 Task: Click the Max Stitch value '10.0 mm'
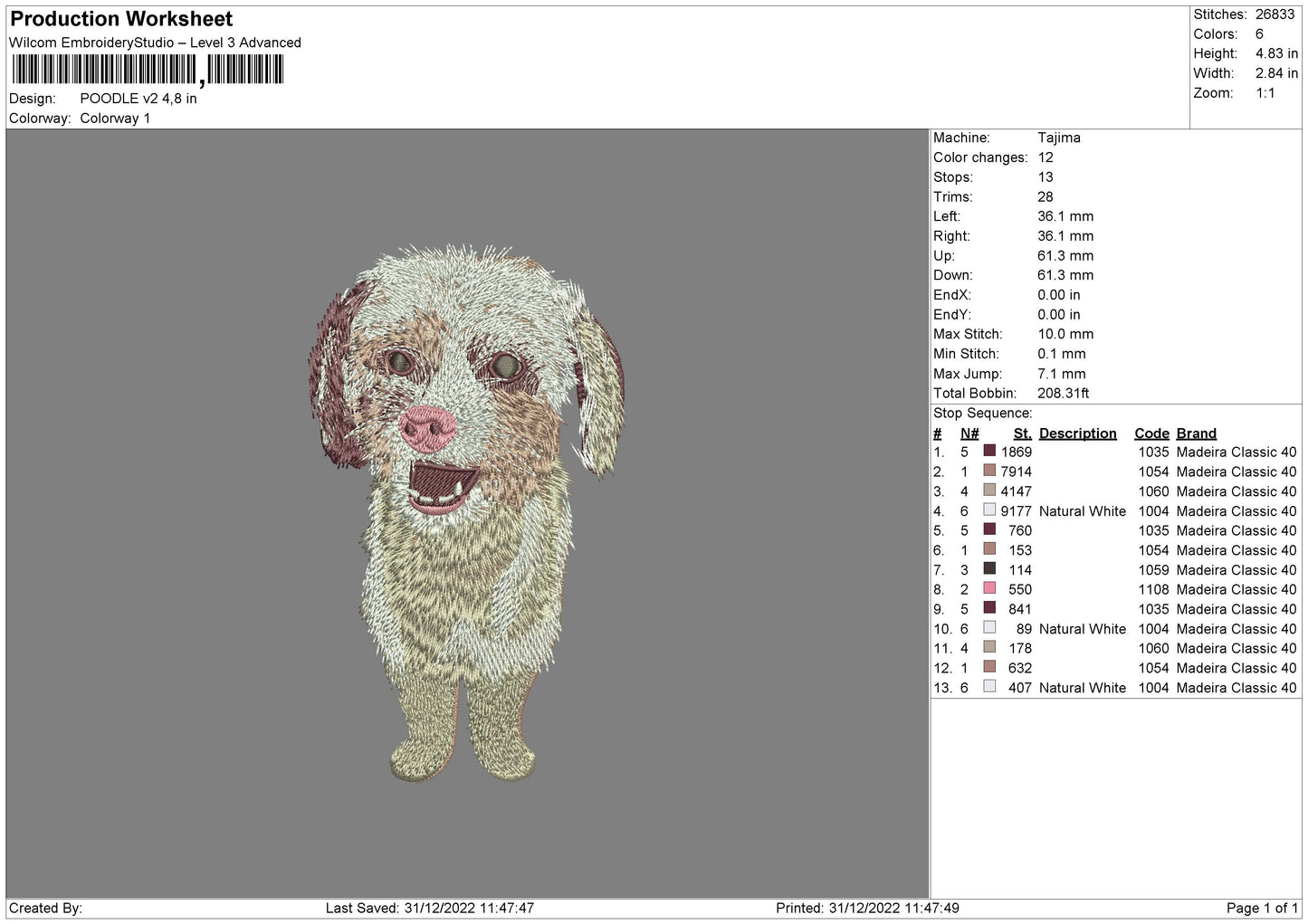1065,334
